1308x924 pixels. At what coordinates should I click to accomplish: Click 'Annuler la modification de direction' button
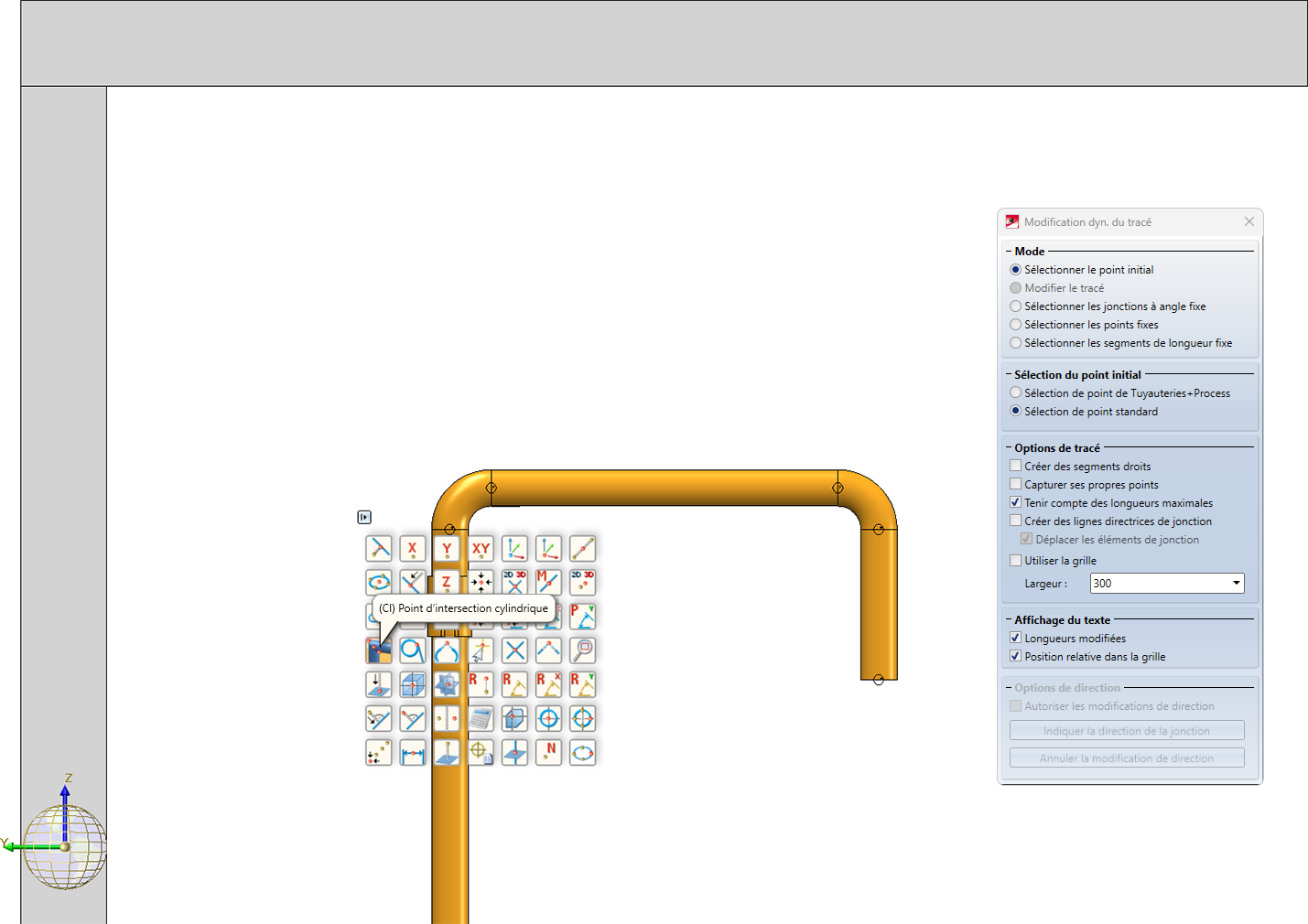(1127, 758)
